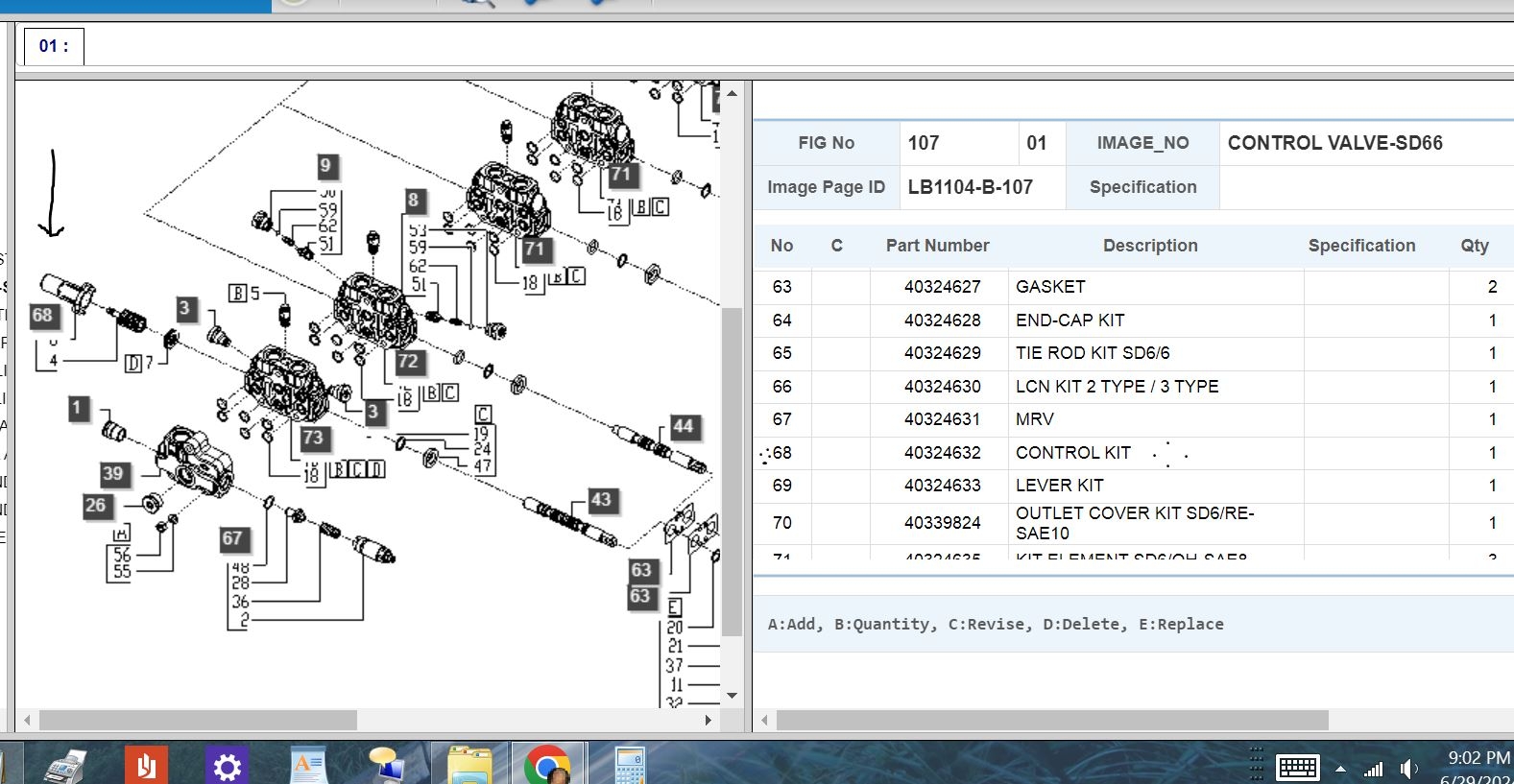Click the Description column header
This screenshot has width=1514, height=784.
[1150, 246]
